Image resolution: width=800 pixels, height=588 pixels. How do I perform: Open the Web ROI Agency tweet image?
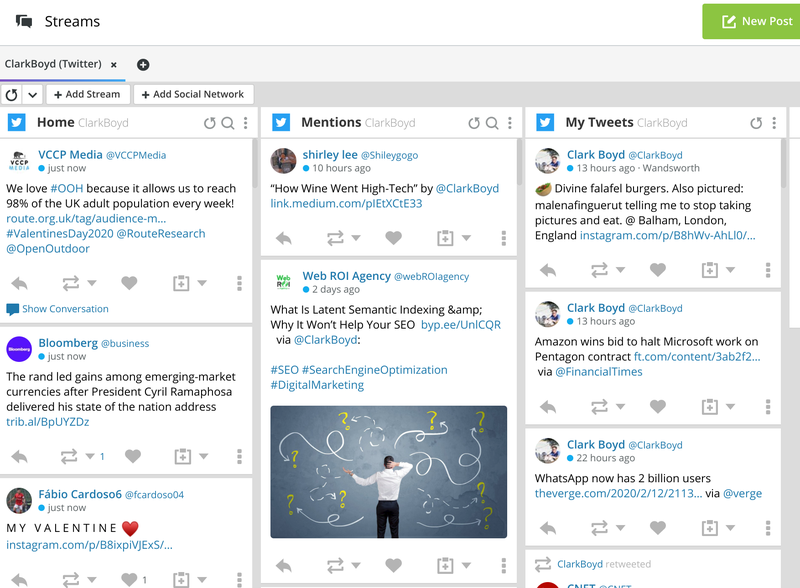point(389,472)
